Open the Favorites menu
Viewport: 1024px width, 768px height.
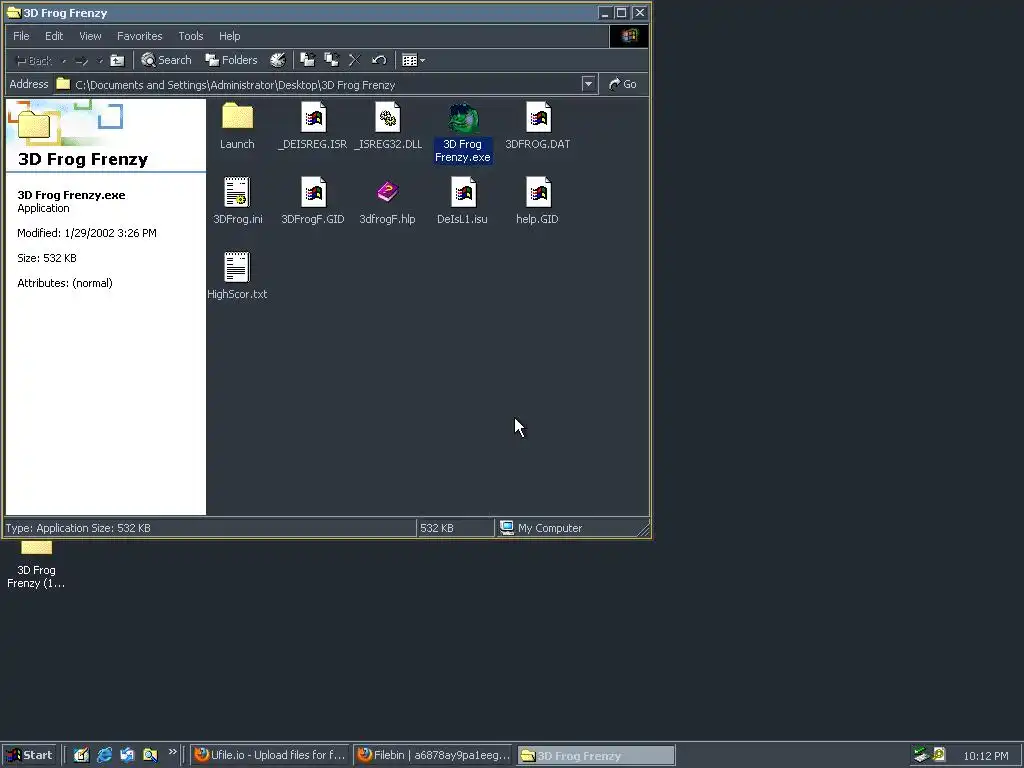pyautogui.click(x=140, y=36)
